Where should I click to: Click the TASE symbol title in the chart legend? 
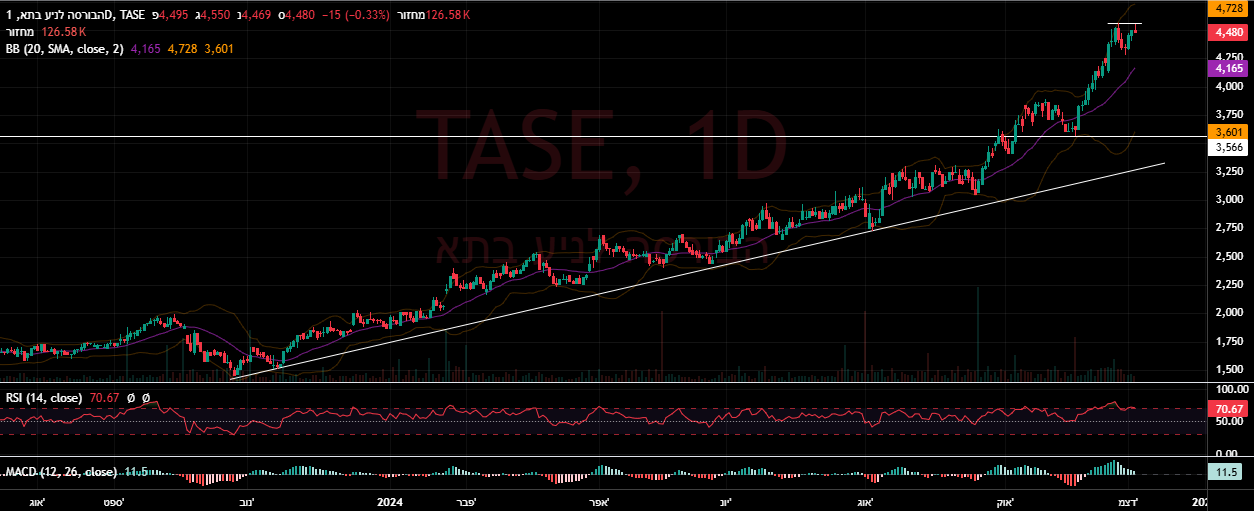click(x=75, y=15)
